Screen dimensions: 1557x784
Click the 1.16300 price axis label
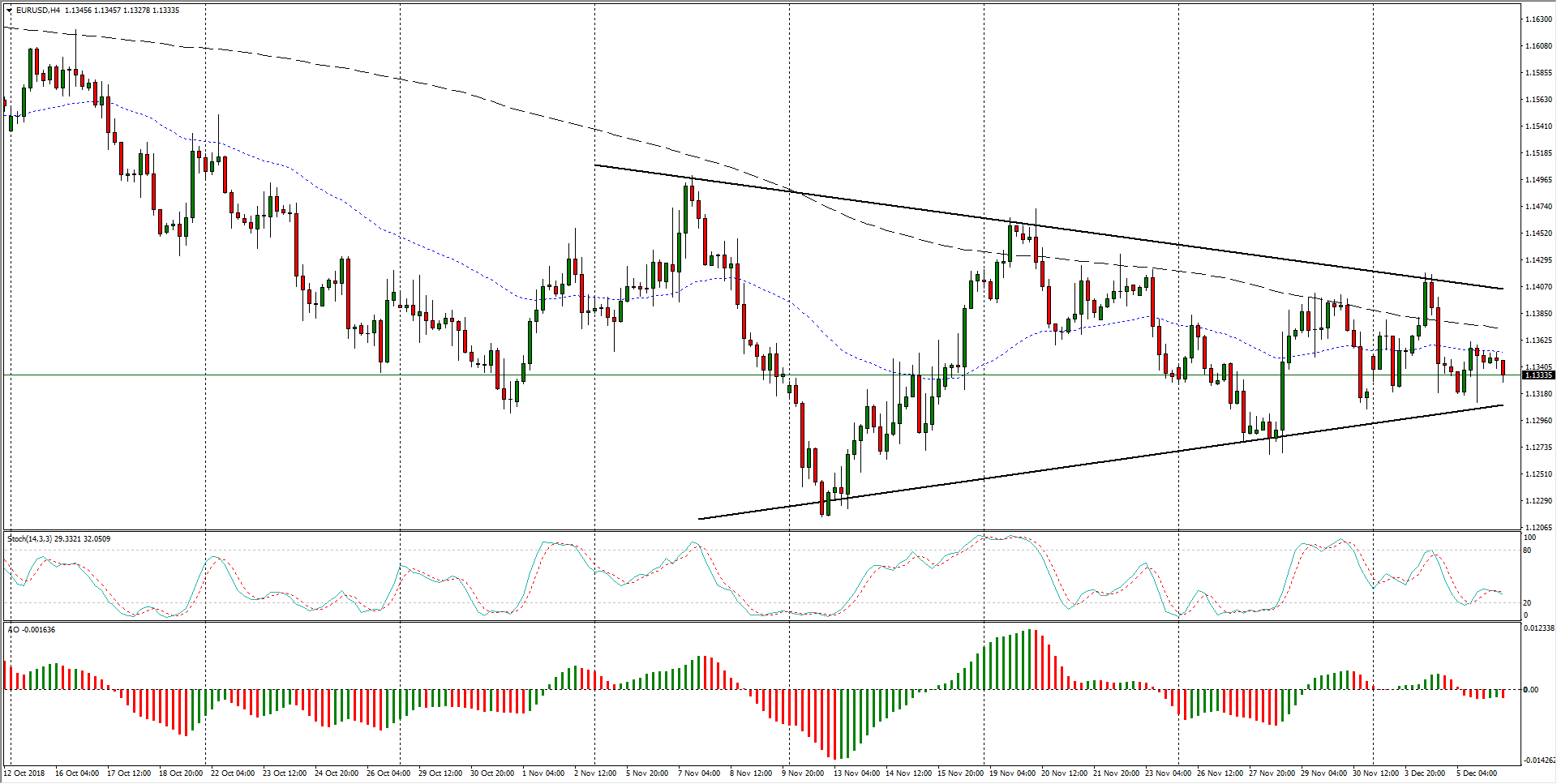[1538, 19]
